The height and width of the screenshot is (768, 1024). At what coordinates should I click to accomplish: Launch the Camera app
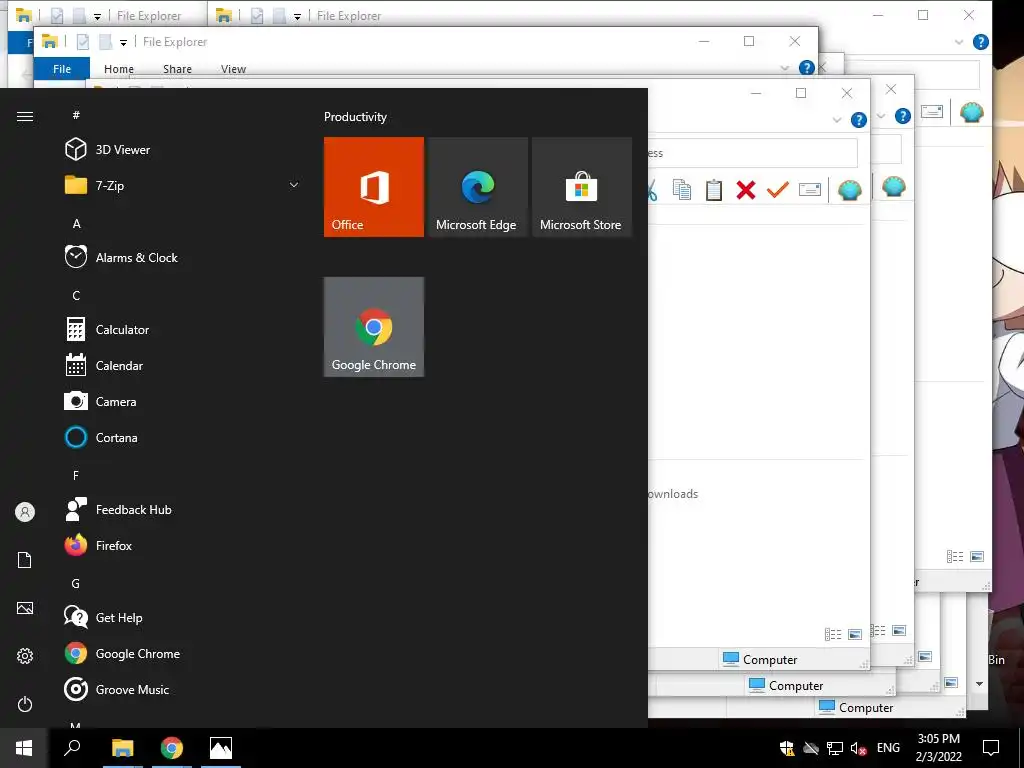click(183, 402)
